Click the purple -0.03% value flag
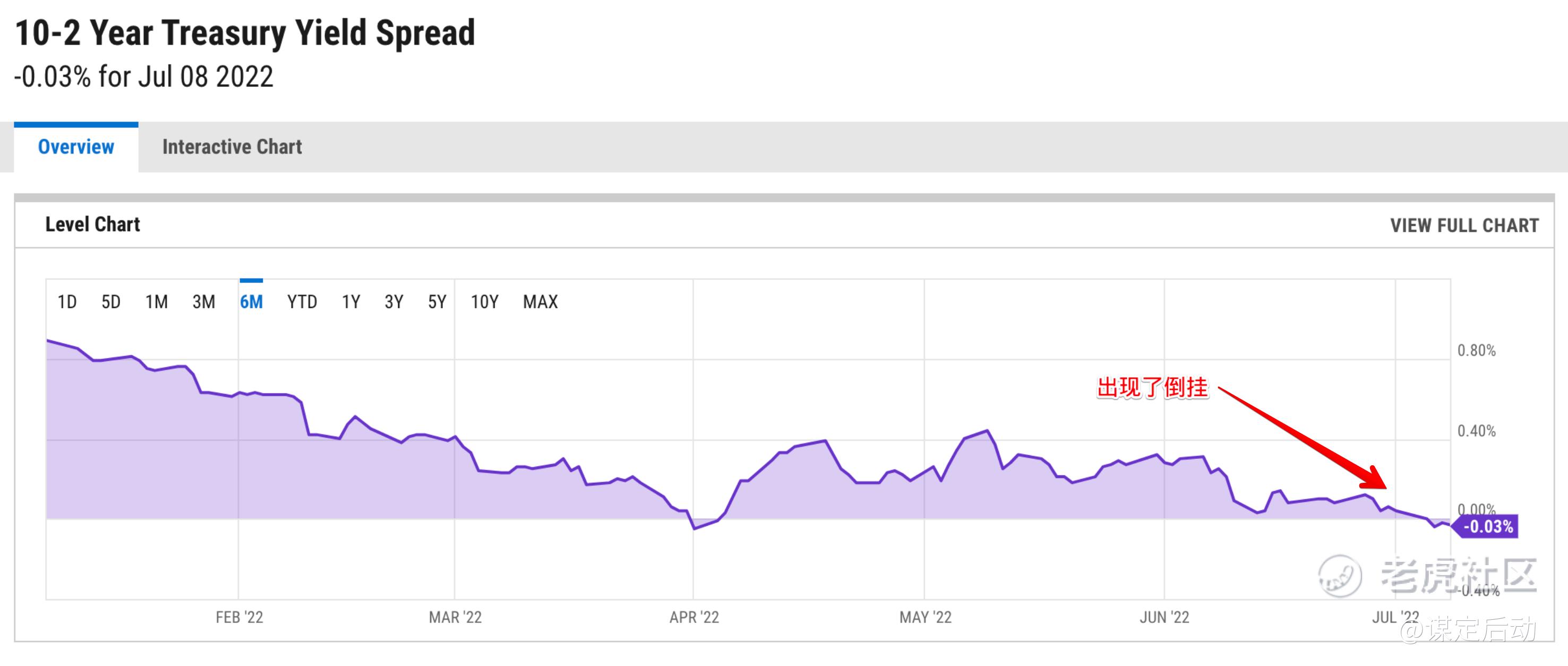The height and width of the screenshot is (666, 1568). (1487, 526)
